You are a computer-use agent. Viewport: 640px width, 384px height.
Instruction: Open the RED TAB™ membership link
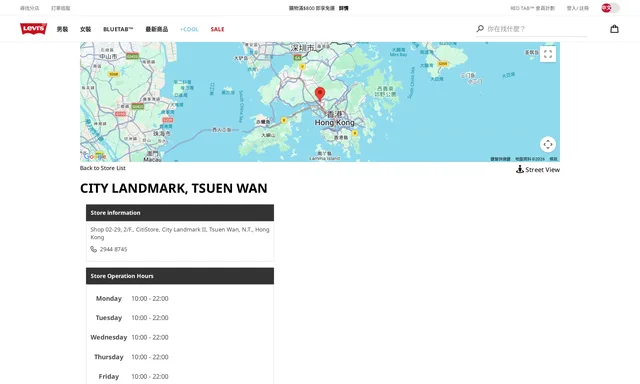point(533,8)
